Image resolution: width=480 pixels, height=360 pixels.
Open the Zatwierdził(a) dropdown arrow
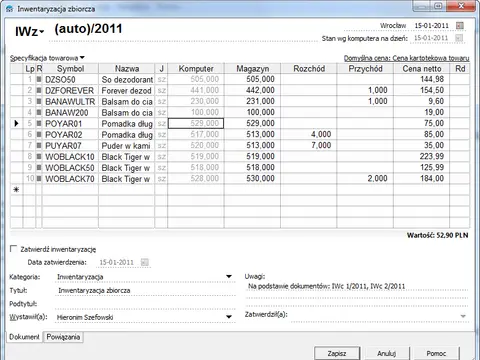pyautogui.click(x=463, y=316)
